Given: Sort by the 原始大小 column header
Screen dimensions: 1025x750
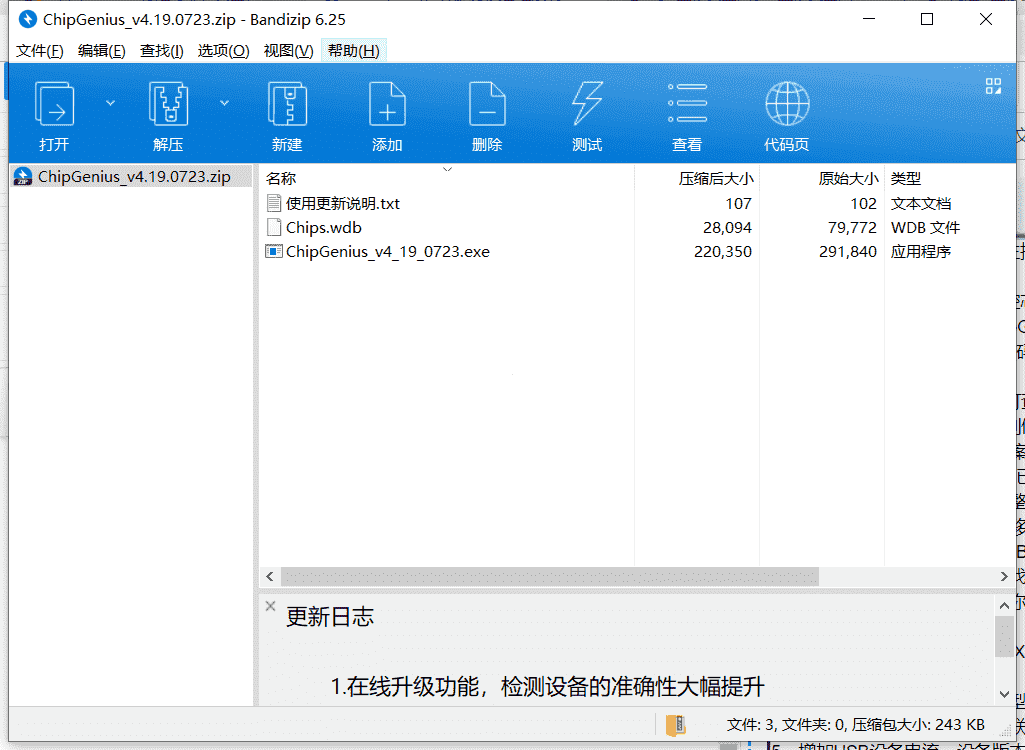Looking at the screenshot, I should click(x=848, y=179).
